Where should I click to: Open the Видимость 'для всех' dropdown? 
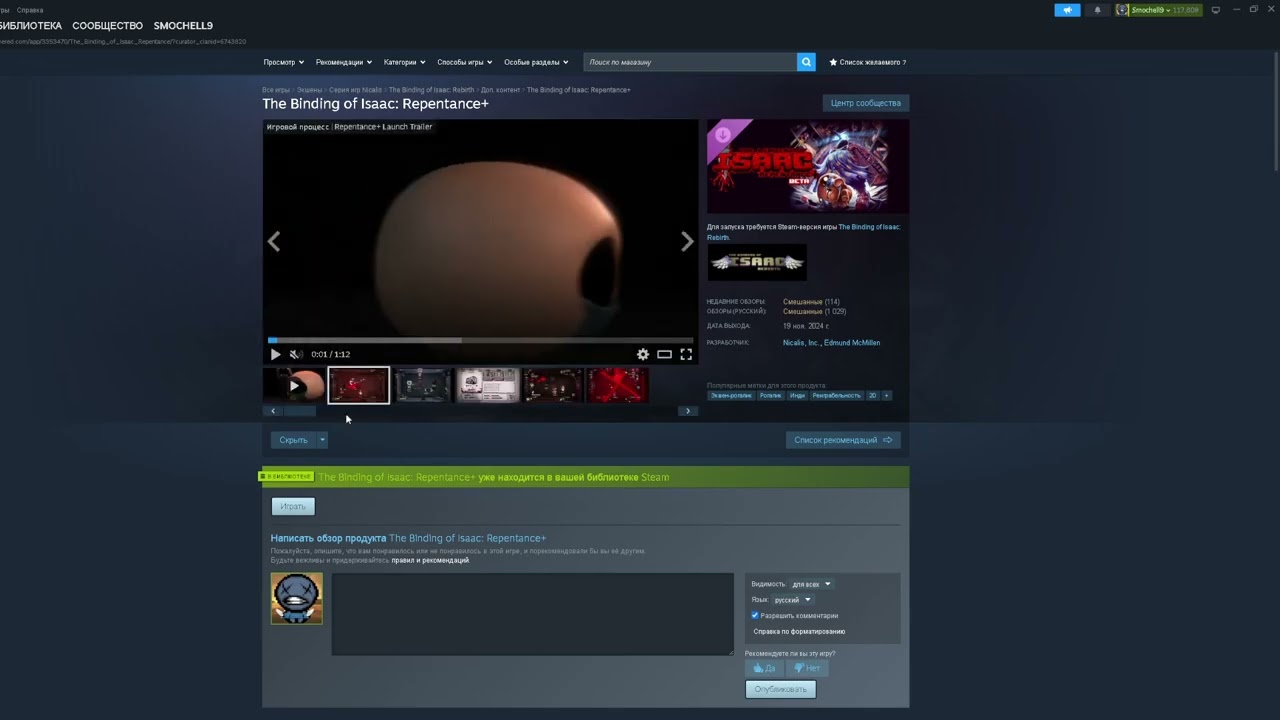click(x=811, y=584)
